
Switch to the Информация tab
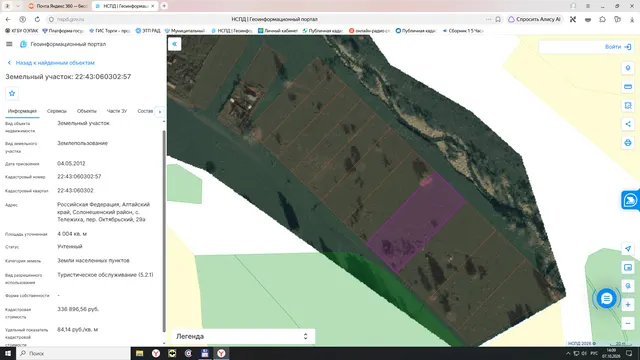pyautogui.click(x=22, y=111)
